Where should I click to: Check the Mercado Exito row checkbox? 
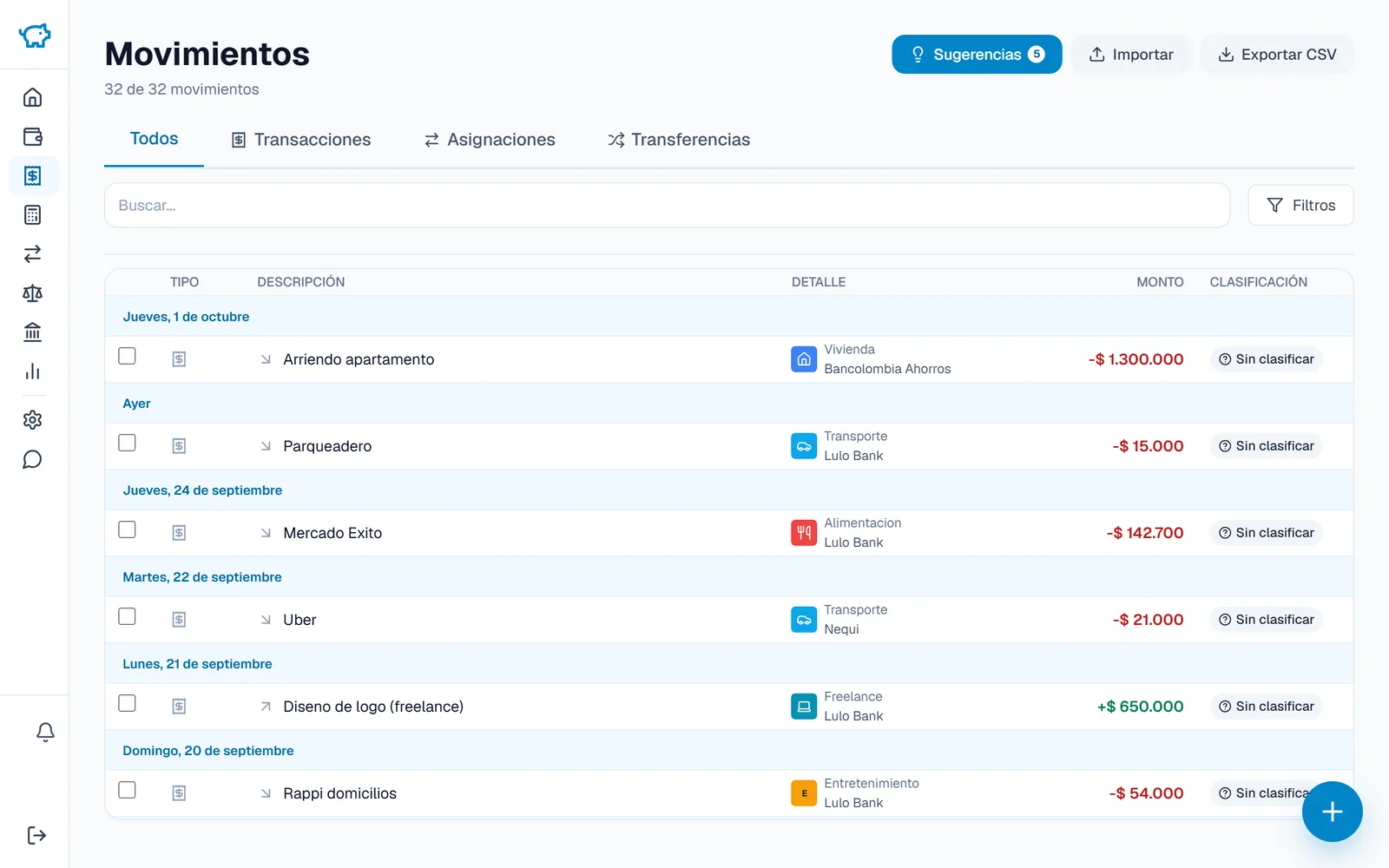(x=127, y=529)
